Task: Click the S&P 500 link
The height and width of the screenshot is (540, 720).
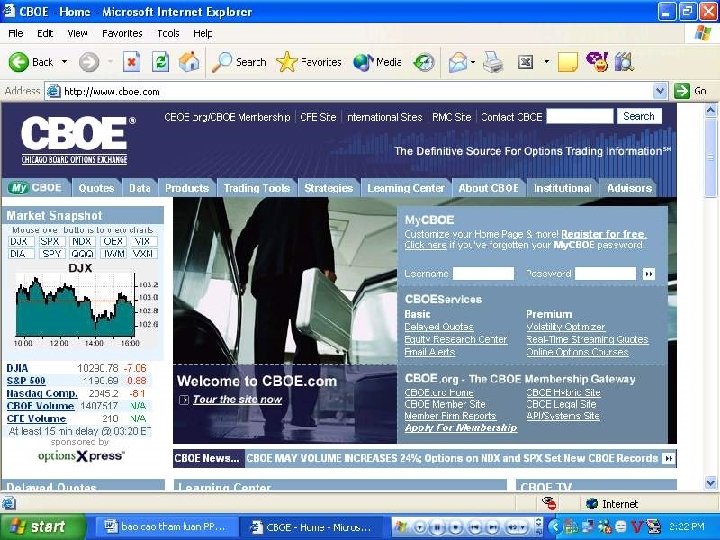Action: (x=26, y=381)
